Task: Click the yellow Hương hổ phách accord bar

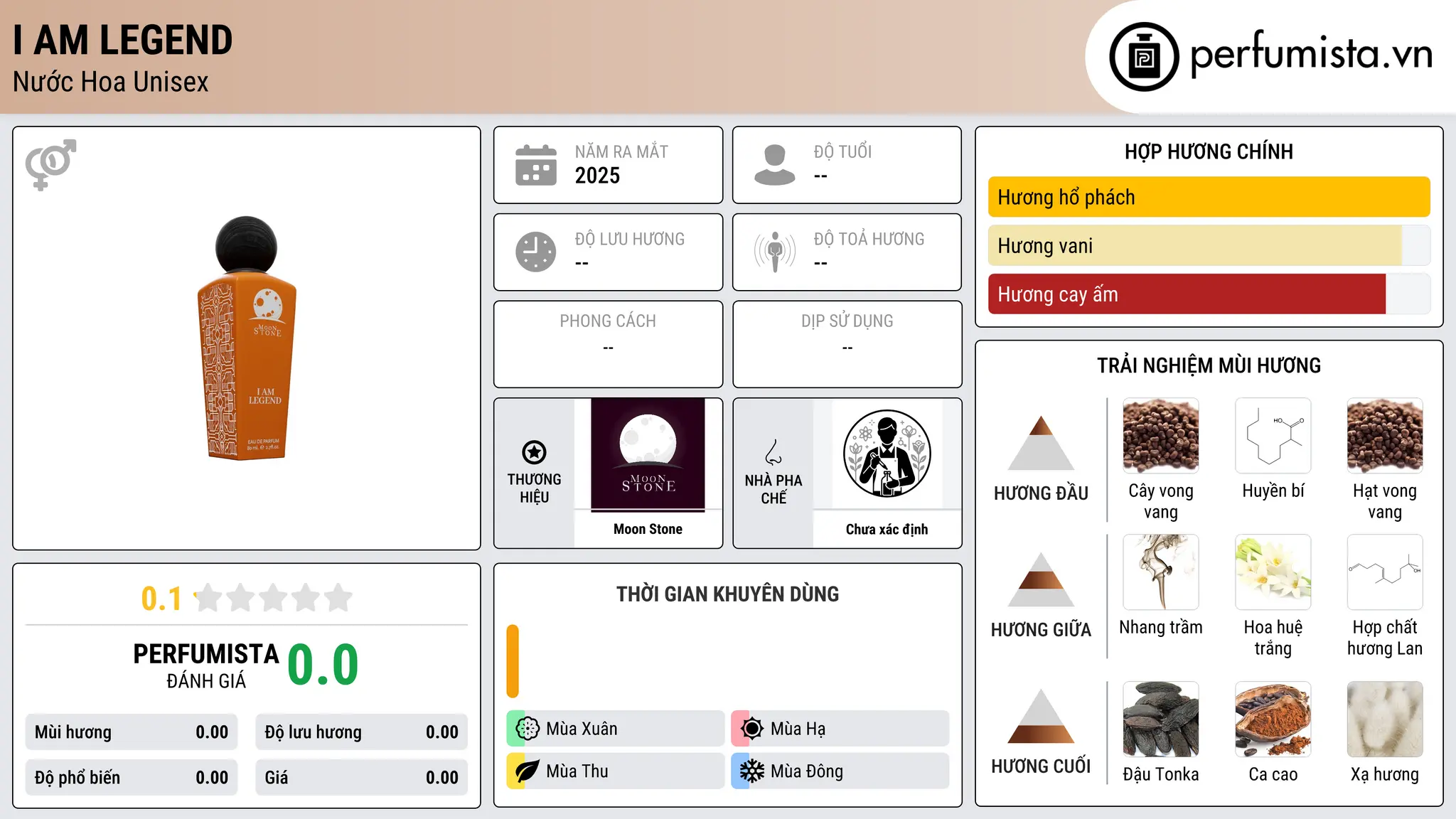Action: (x=1209, y=197)
